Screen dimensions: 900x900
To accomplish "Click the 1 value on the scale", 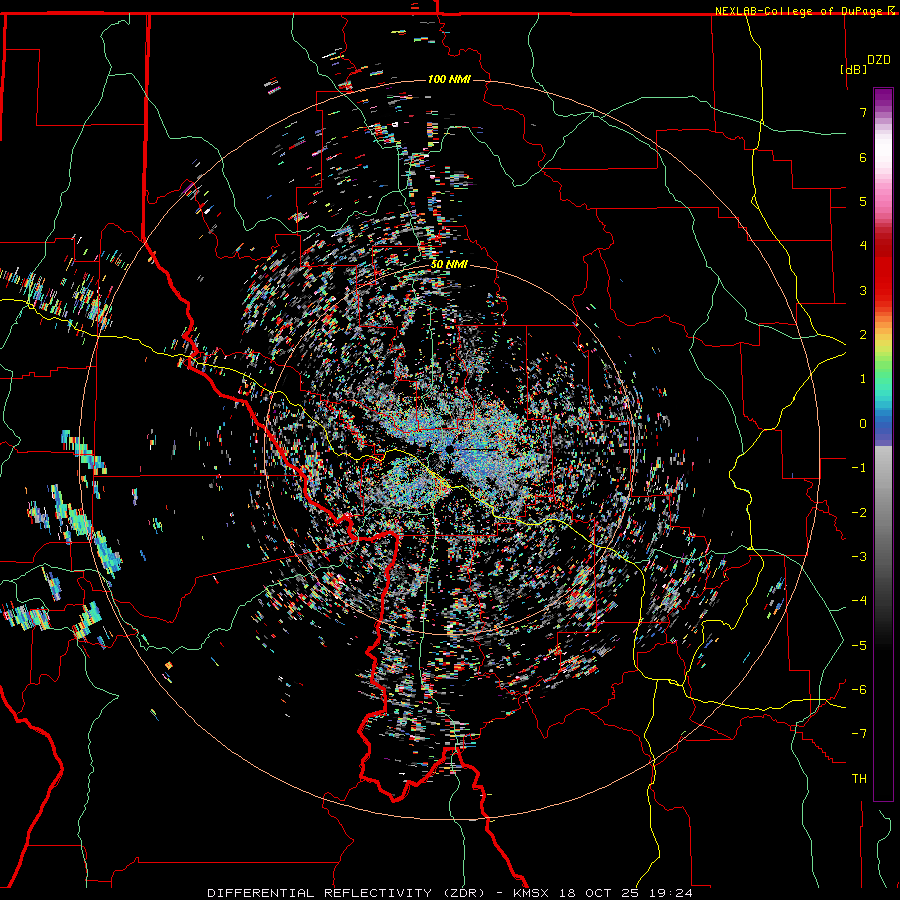I will click(863, 379).
